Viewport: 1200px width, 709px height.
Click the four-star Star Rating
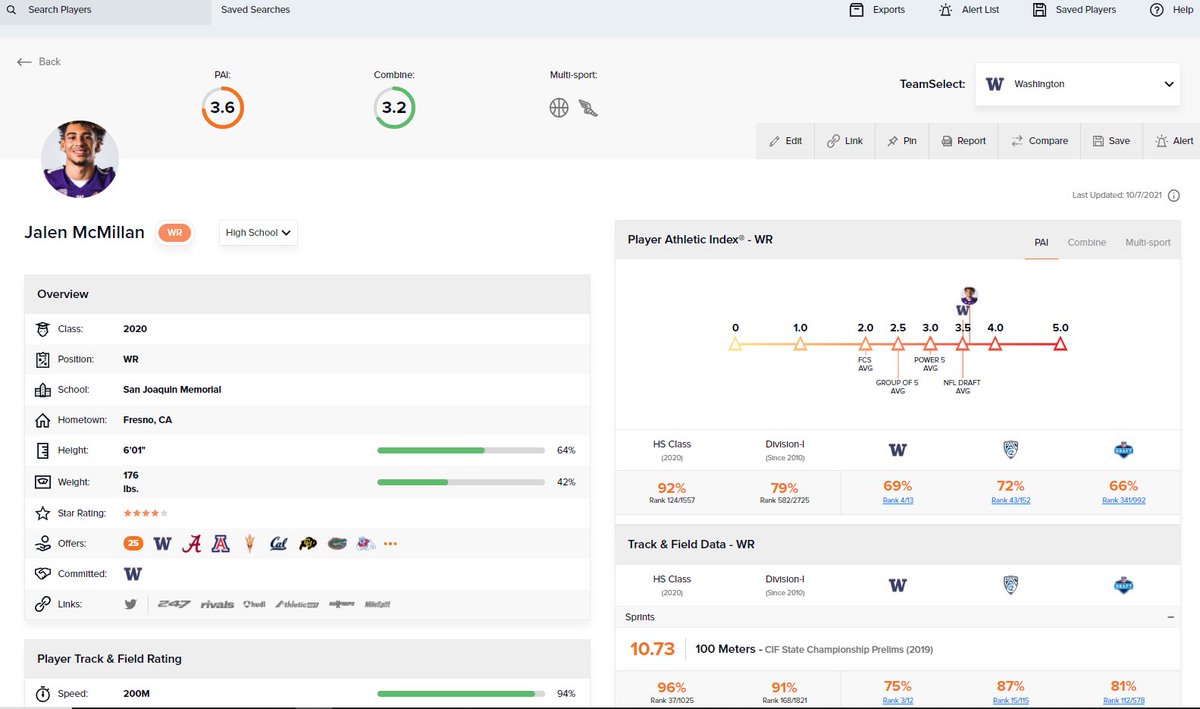pyautogui.click(x=145, y=513)
